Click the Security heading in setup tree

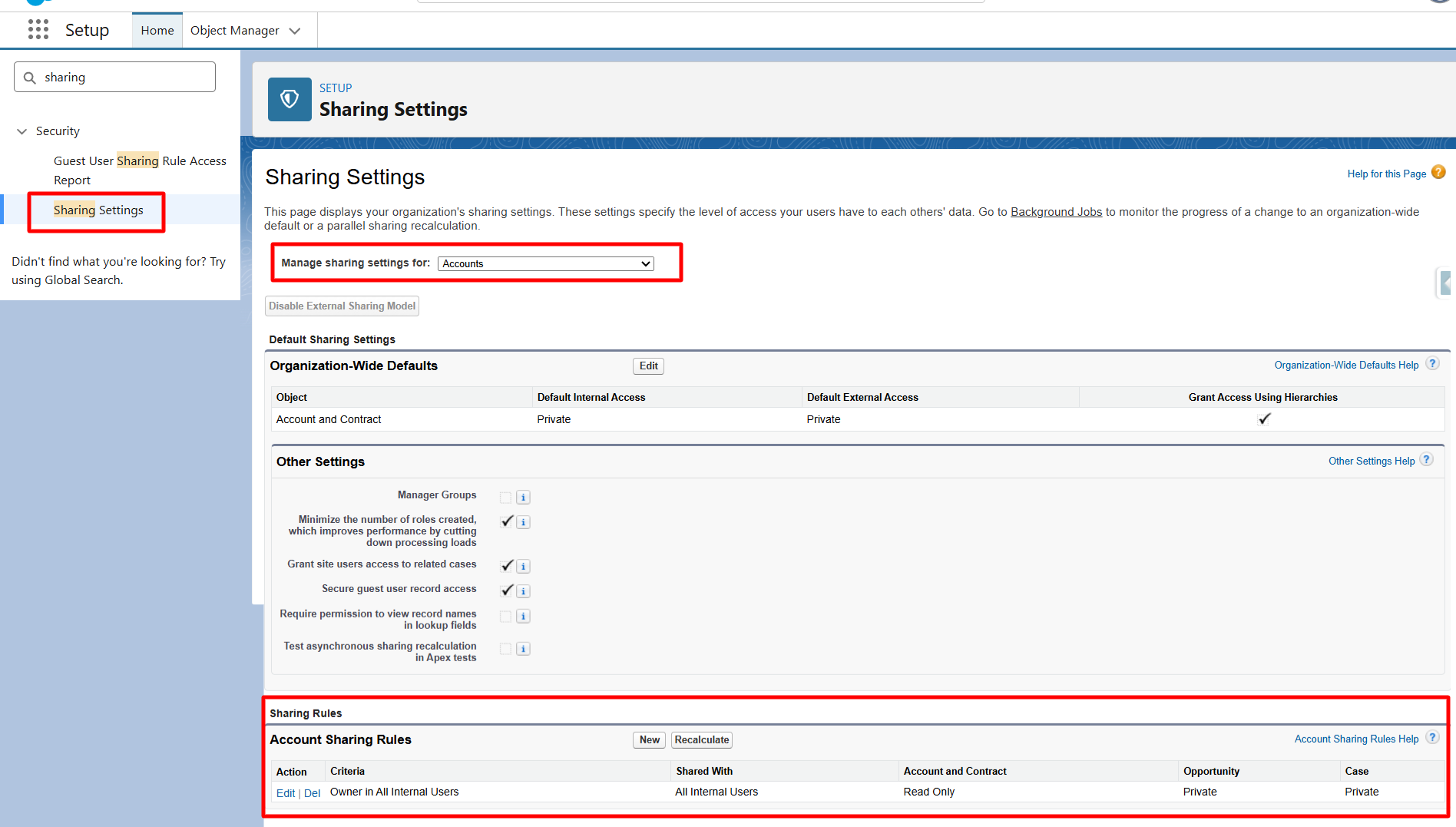click(x=58, y=131)
